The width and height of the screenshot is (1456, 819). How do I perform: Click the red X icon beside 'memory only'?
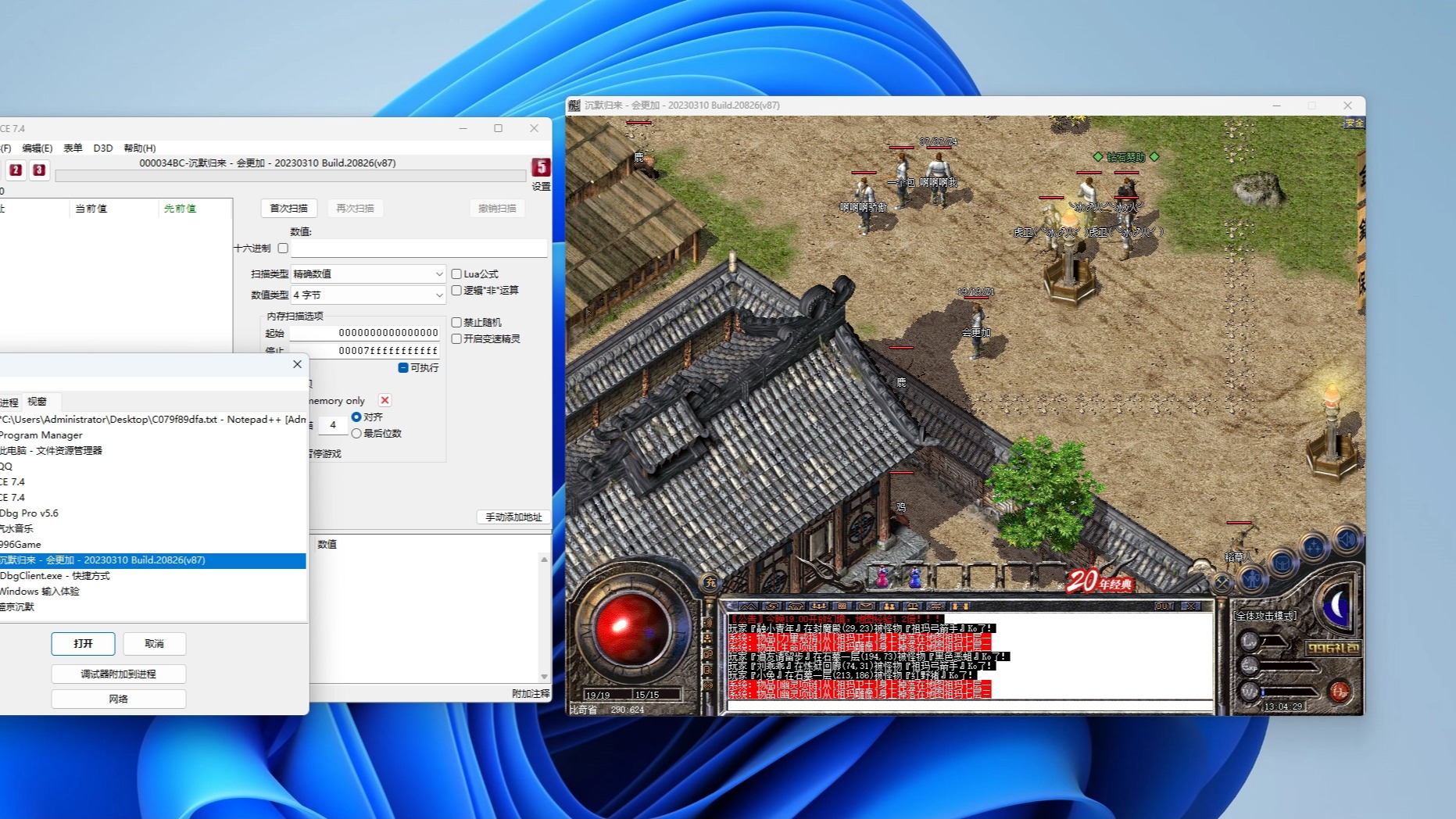pos(385,400)
